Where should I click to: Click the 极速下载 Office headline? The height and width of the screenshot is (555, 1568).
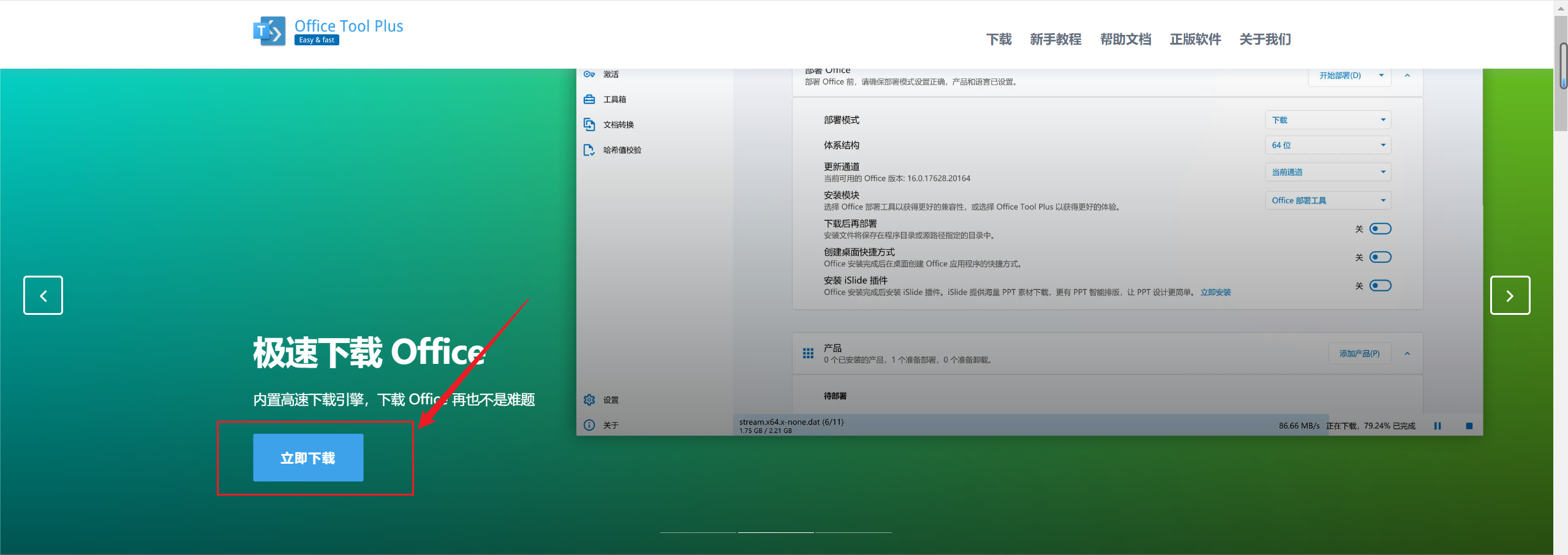point(369,352)
